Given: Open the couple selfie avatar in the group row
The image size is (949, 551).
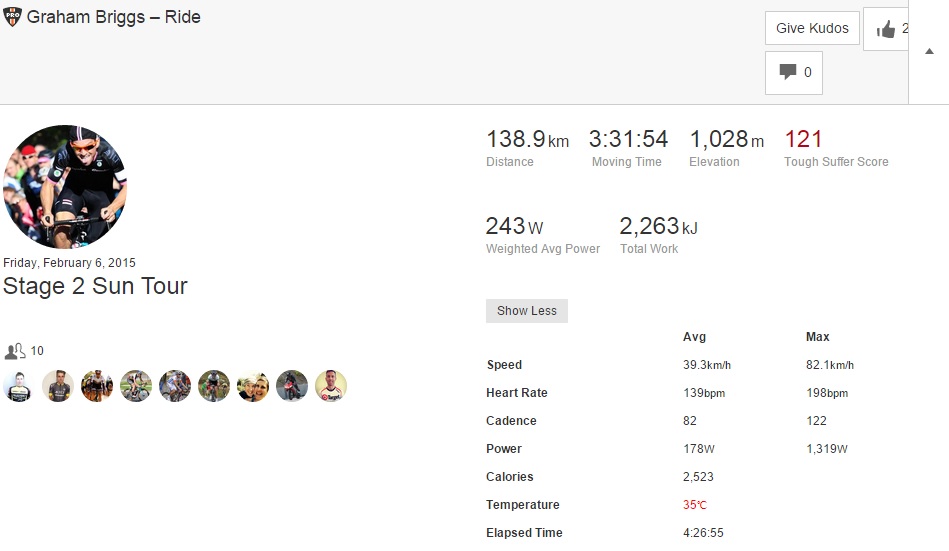Looking at the screenshot, I should tap(253, 386).
